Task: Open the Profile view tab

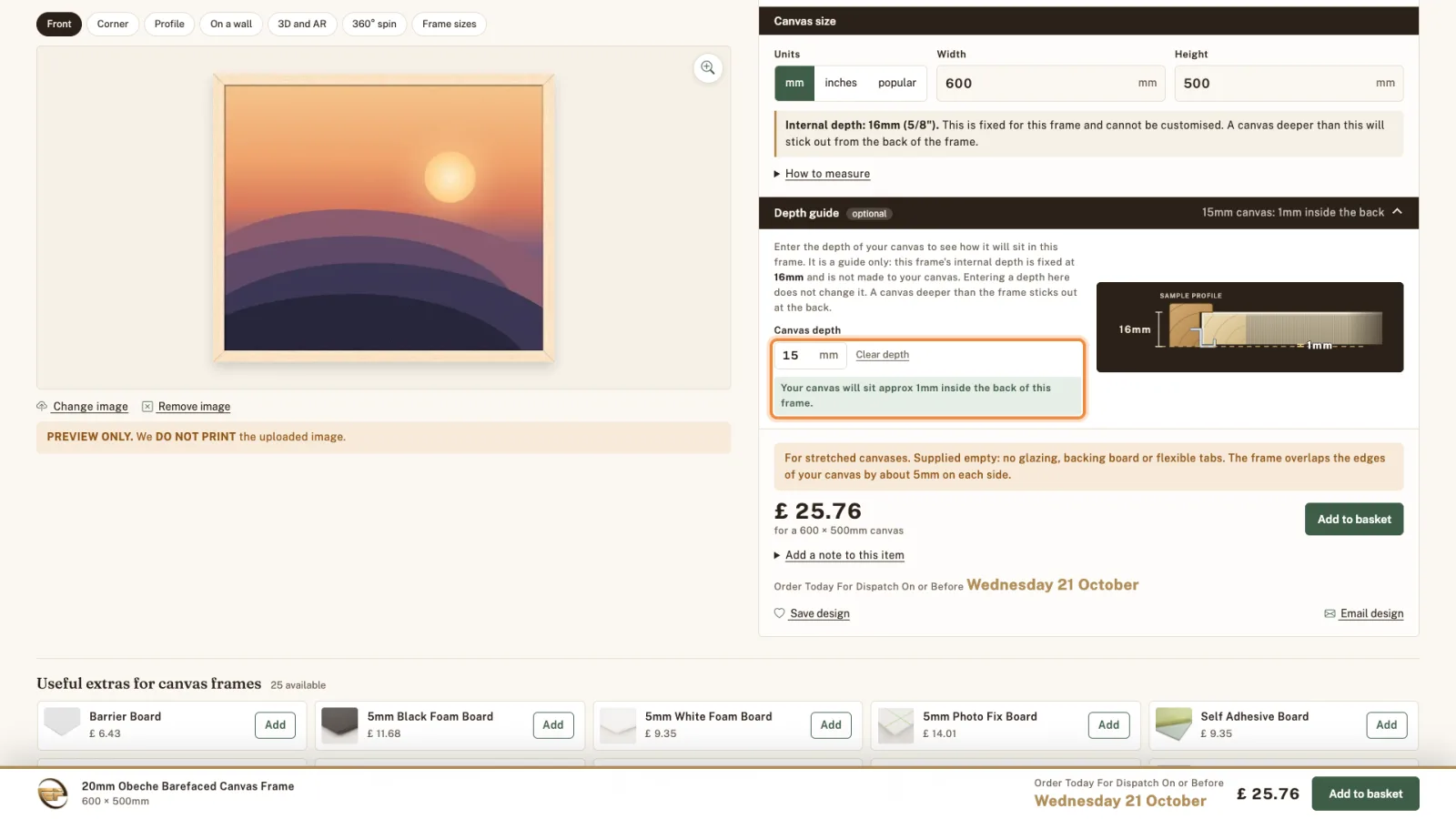Action: pyautogui.click(x=169, y=24)
